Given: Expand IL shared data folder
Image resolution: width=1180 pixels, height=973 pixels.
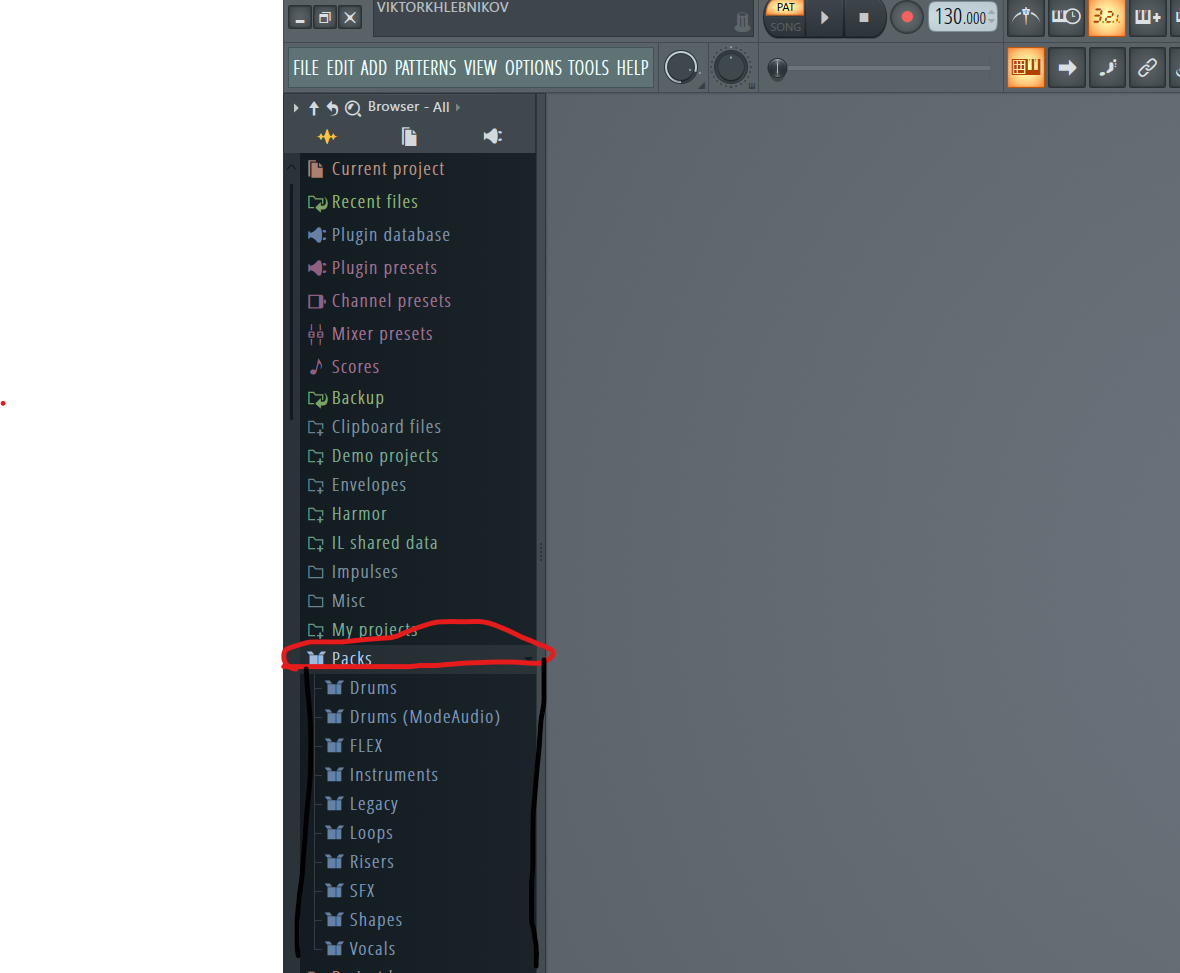Looking at the screenshot, I should click(x=418, y=543).
